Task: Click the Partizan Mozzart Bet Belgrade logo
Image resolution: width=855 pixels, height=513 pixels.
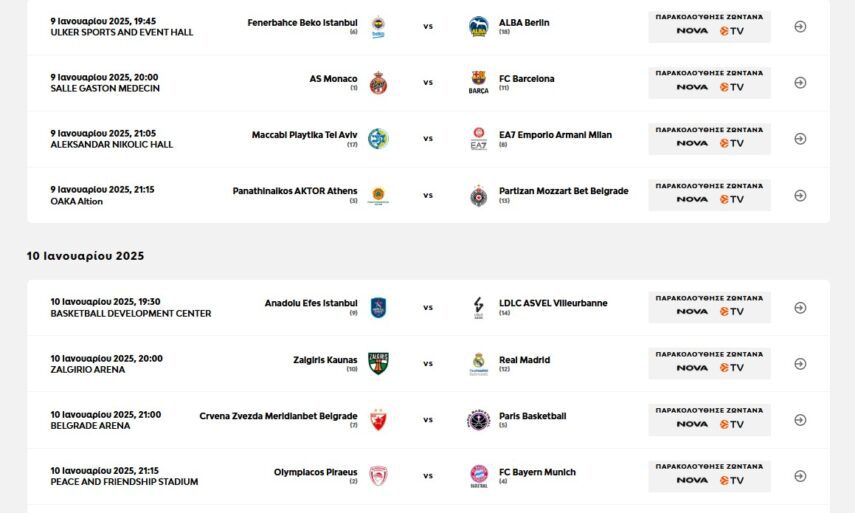Action: (x=479, y=195)
